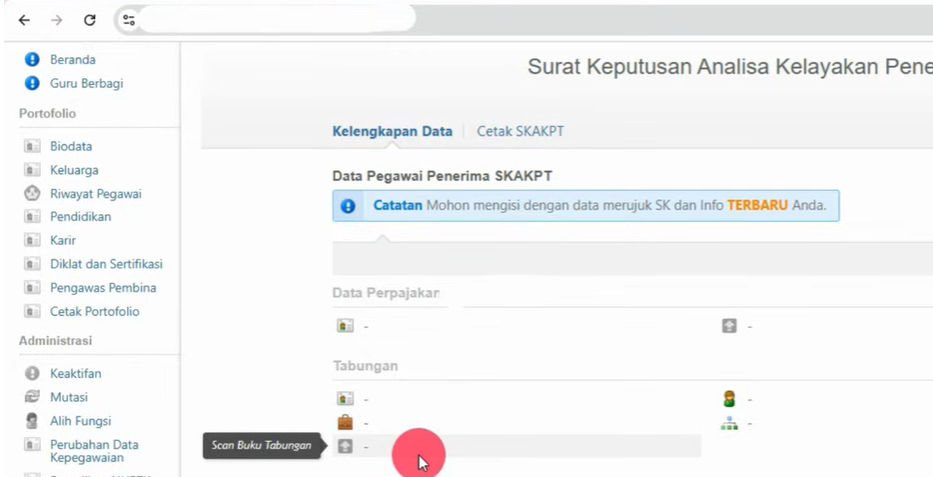Image resolution: width=933 pixels, height=477 pixels.
Task: Open the Keaktifan menu item
Action: 76,374
